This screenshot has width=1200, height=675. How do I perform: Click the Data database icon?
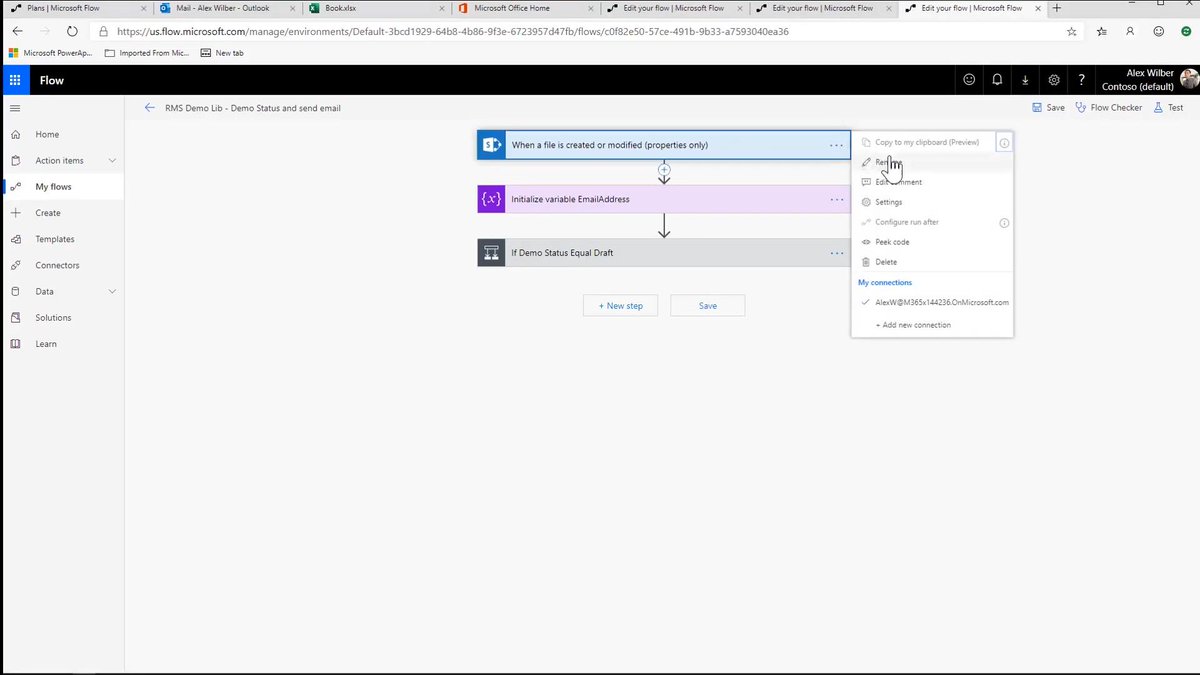[15, 291]
